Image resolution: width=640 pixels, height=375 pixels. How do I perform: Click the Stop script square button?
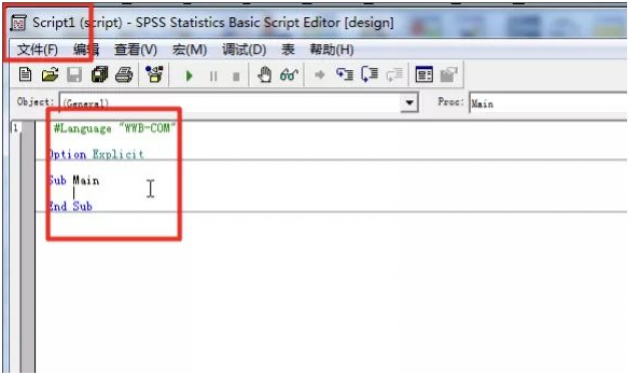coord(236,76)
